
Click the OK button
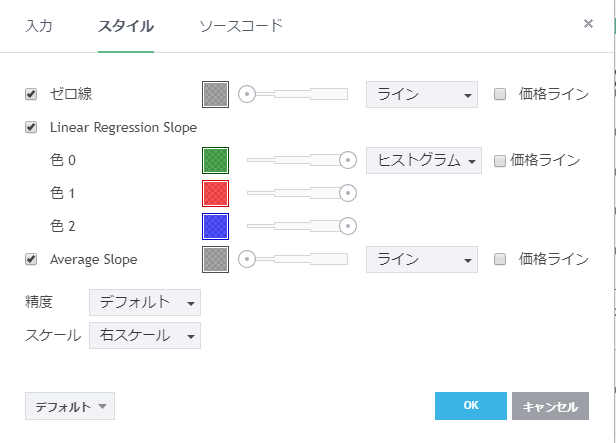[470, 405]
